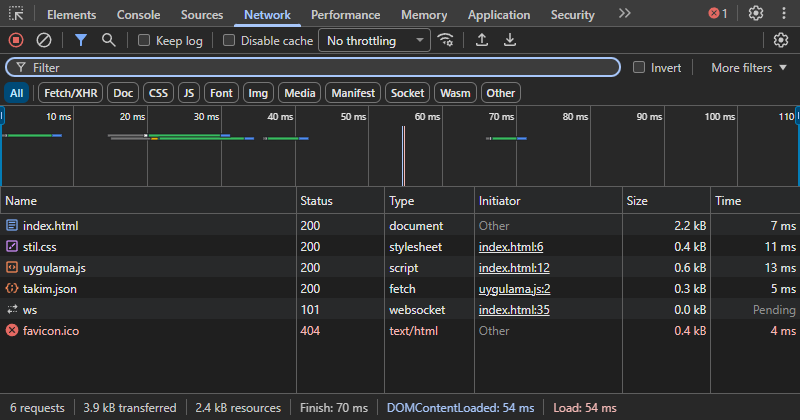Click favicon.ico error icon
800x420 pixels.
[12, 330]
